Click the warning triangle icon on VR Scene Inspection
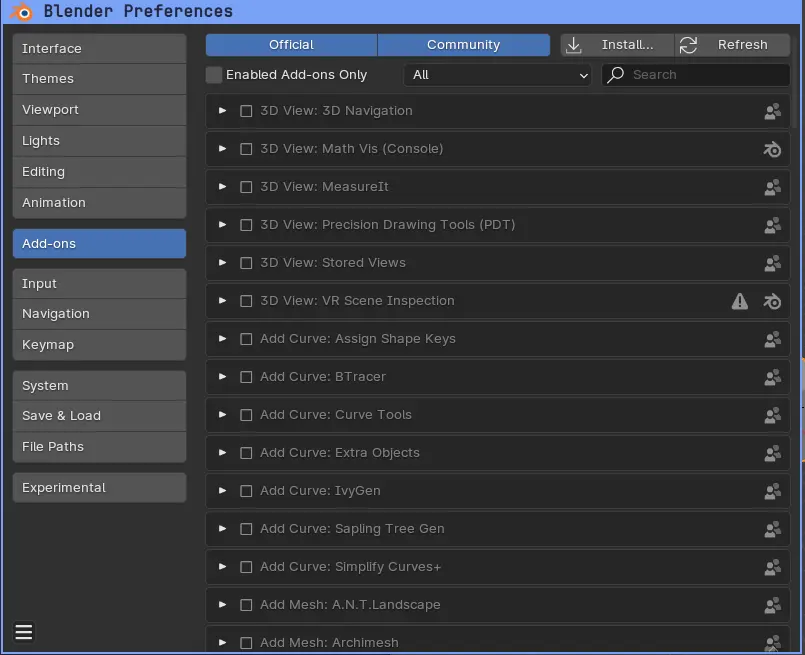Image resolution: width=805 pixels, height=655 pixels. (x=740, y=301)
